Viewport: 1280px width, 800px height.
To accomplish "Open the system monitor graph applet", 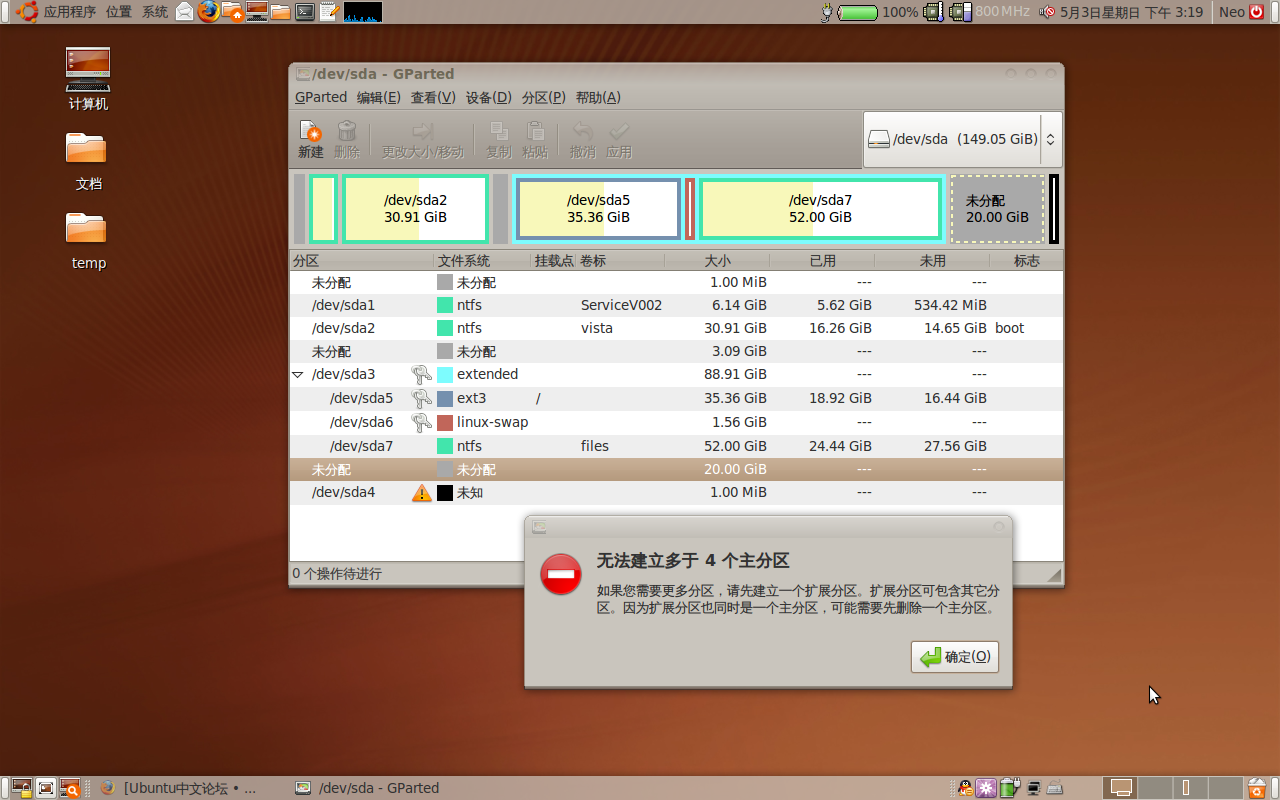I will coord(362,12).
